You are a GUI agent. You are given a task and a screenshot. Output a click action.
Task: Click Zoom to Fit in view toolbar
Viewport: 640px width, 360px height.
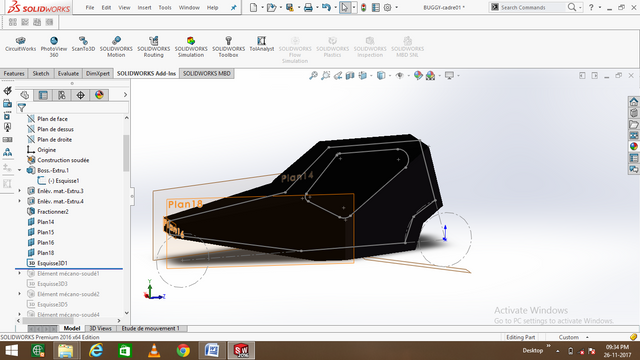[x=313, y=76]
